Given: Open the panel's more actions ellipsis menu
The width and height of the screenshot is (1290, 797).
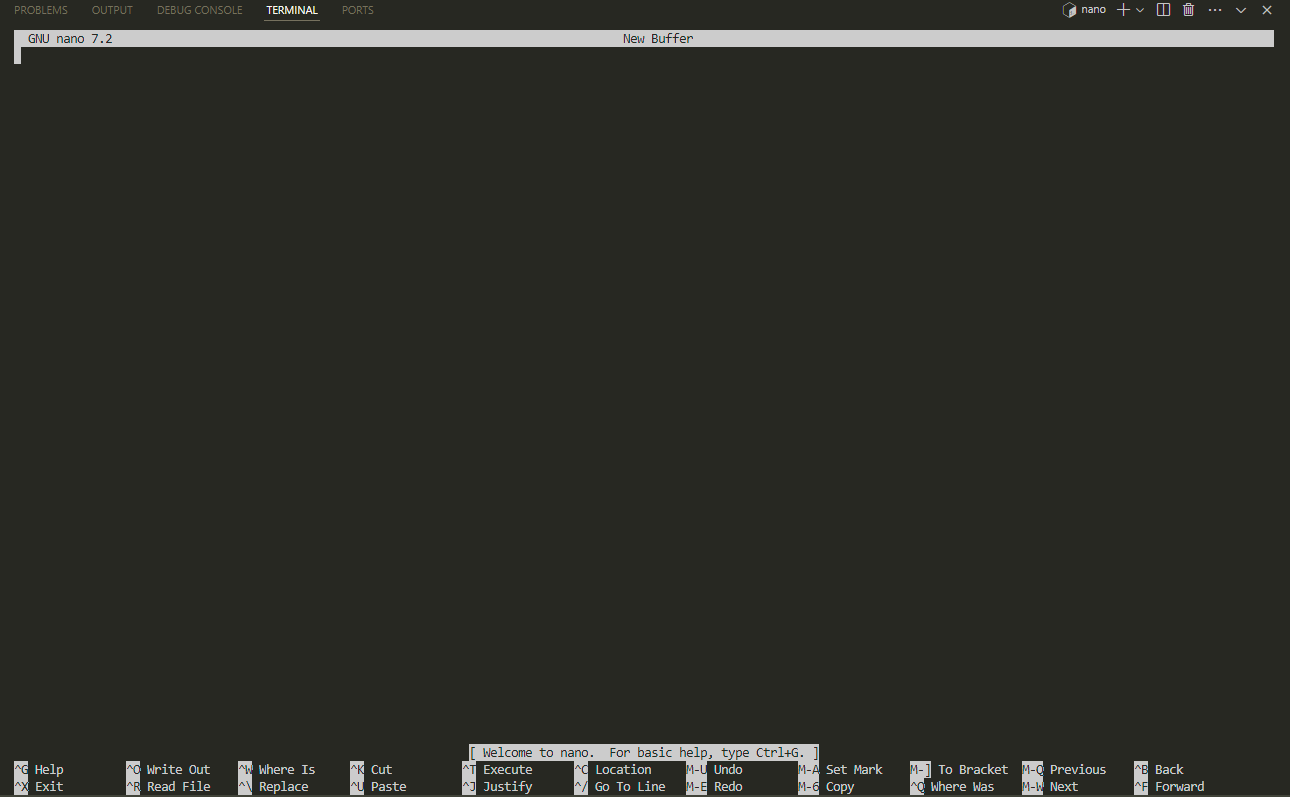Looking at the screenshot, I should [x=1214, y=10].
